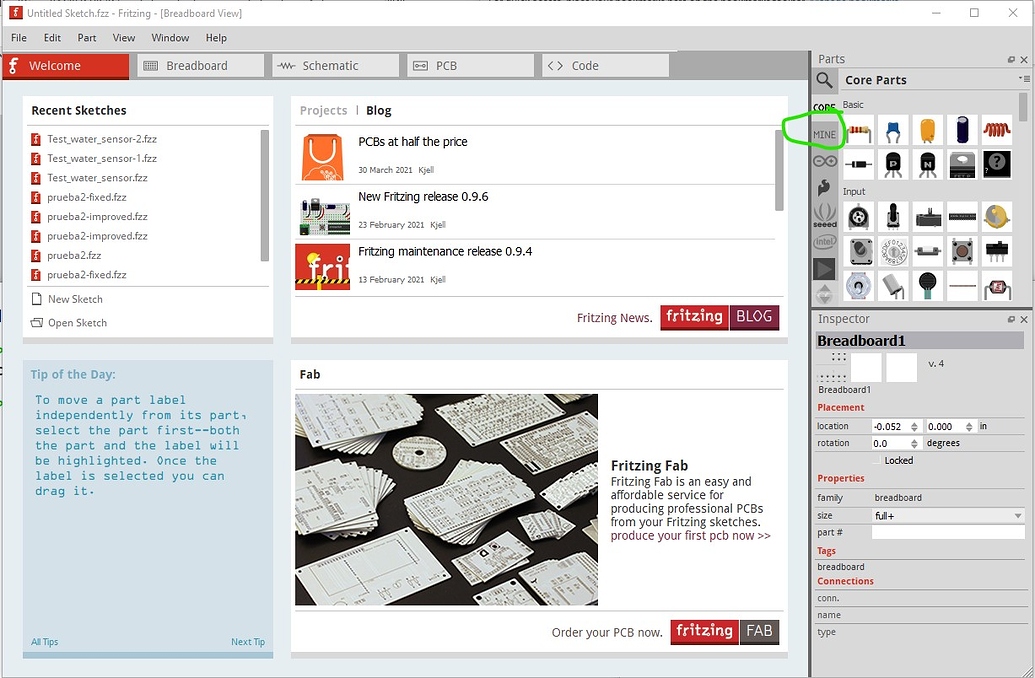Open the Window menu
The height and width of the screenshot is (678, 1035).
pyautogui.click(x=170, y=38)
